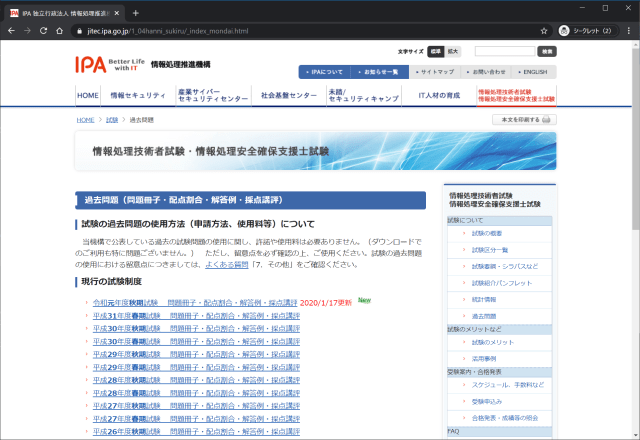Open the お問い合わせ link
Screen dimensions: 640x440
click(x=486, y=72)
